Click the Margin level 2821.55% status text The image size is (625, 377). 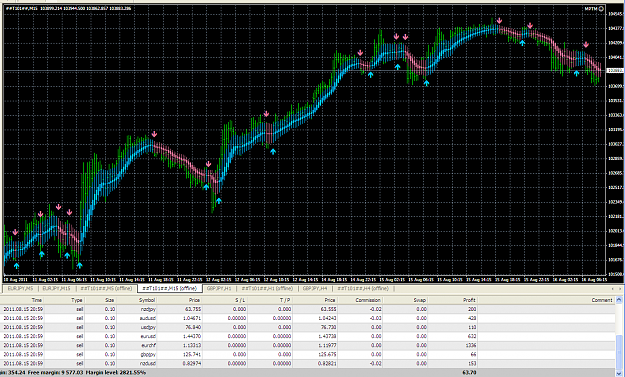[116, 373]
